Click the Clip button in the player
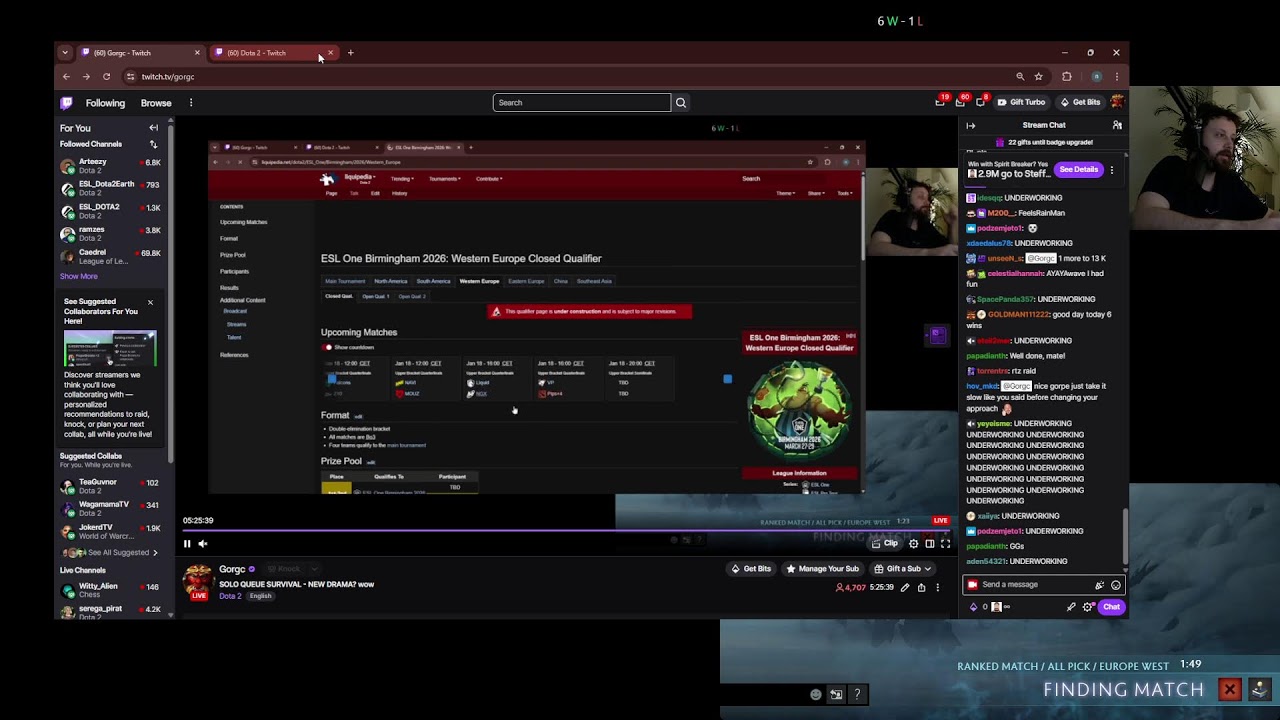Image resolution: width=1280 pixels, height=720 pixels. (x=885, y=544)
